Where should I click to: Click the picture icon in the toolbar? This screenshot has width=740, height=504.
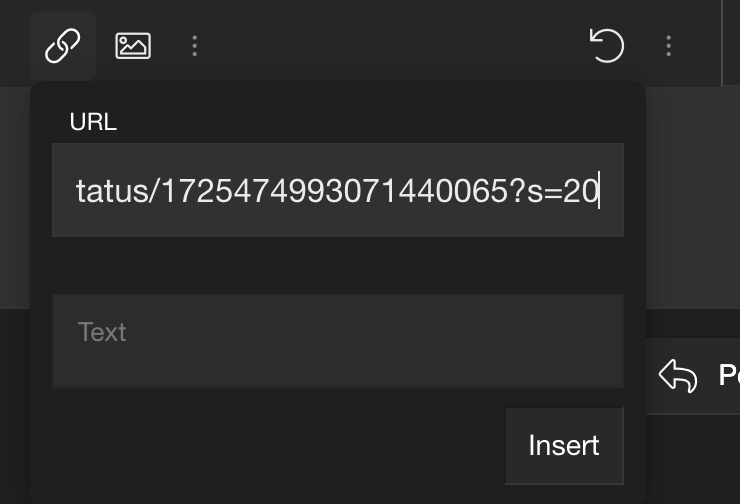tap(133, 46)
